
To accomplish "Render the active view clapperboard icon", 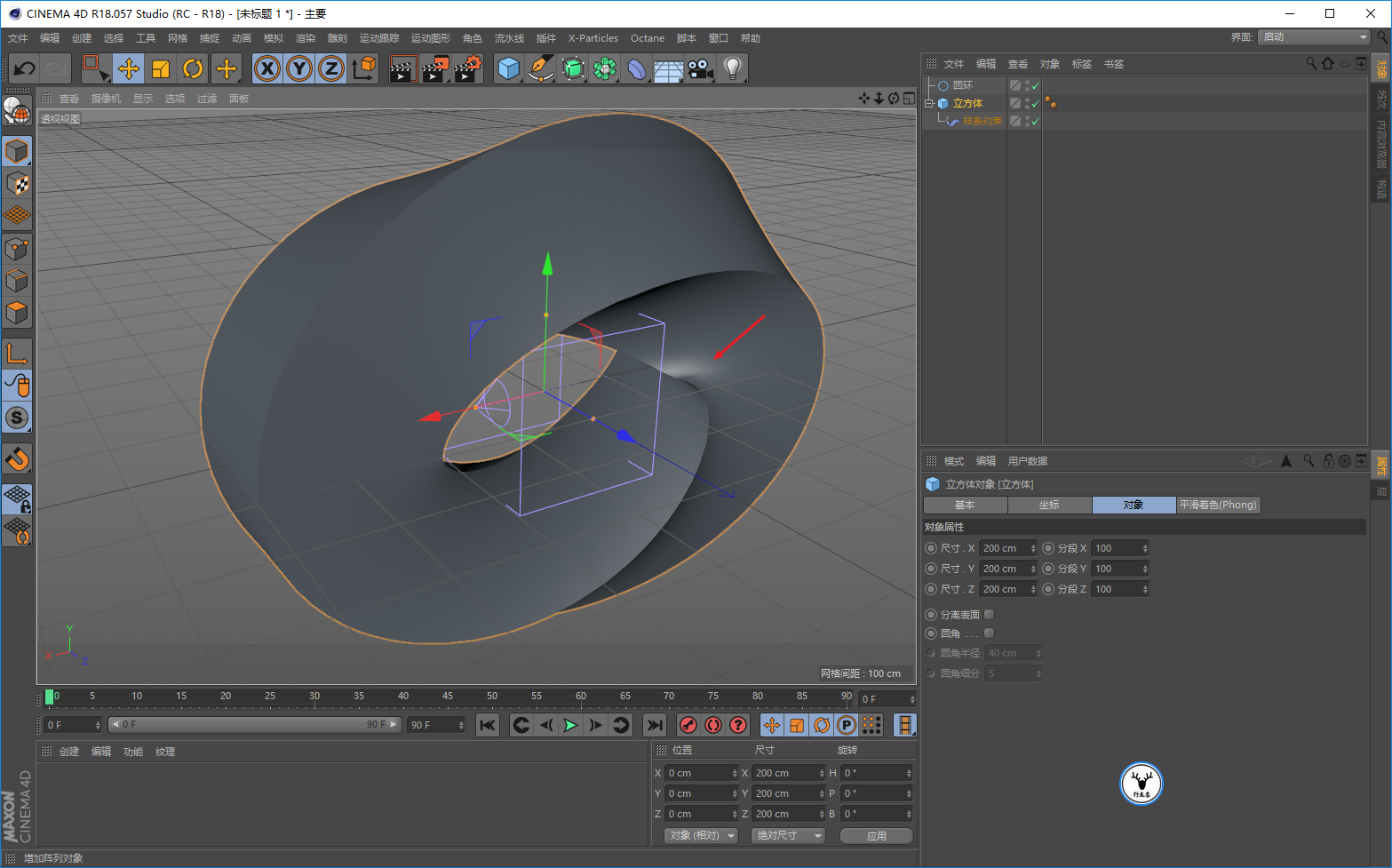I will tap(403, 68).
